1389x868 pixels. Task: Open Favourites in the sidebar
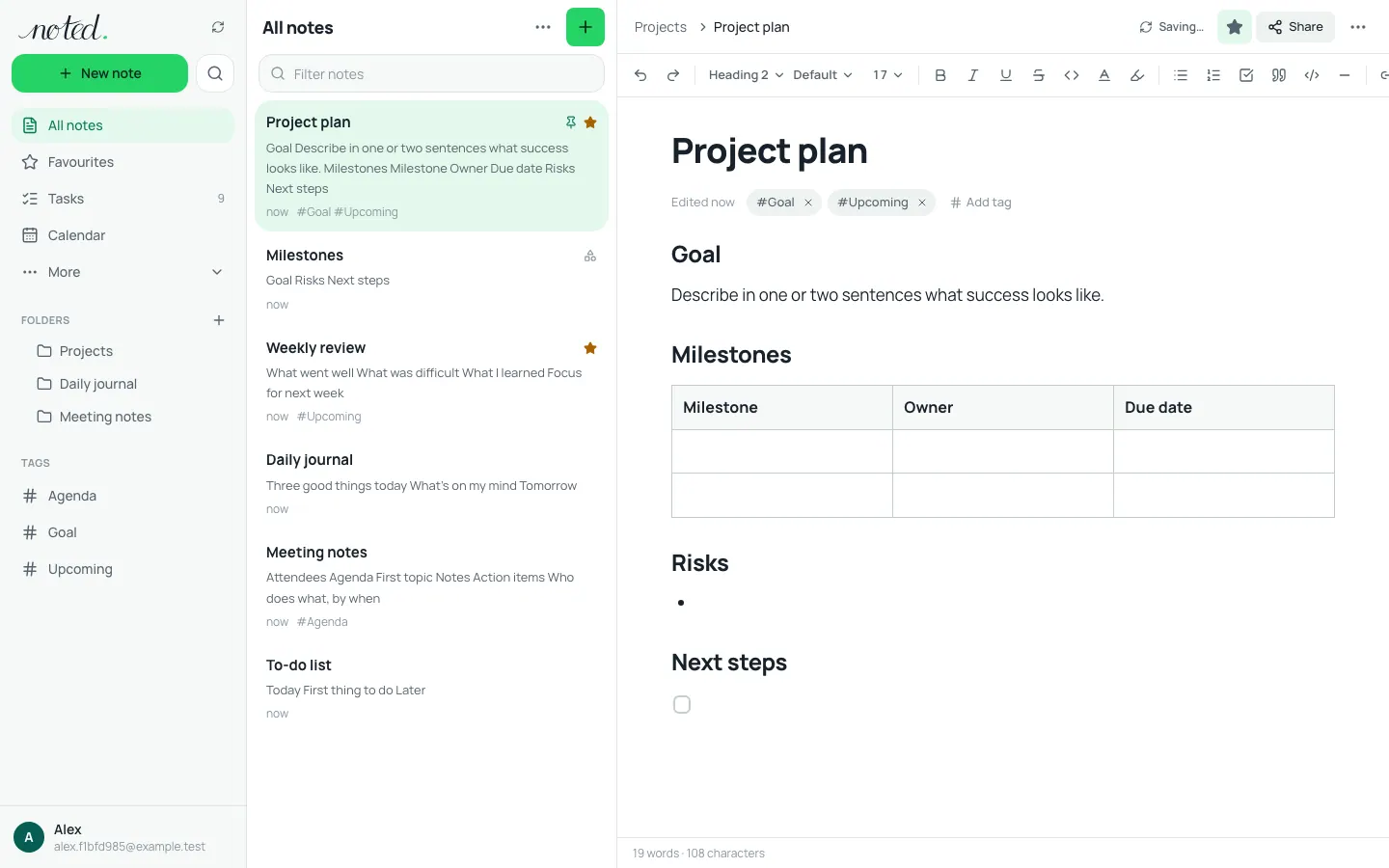(123, 162)
